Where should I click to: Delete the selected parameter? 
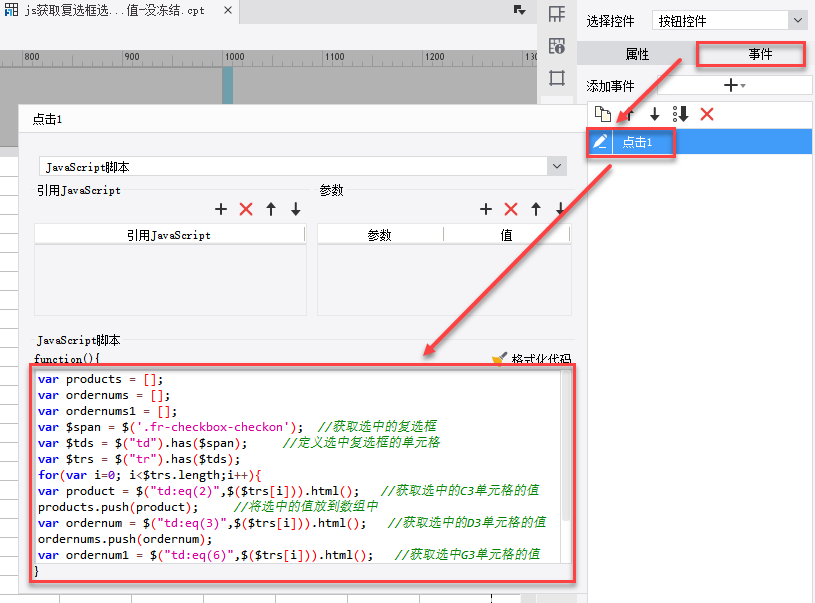(x=511, y=209)
